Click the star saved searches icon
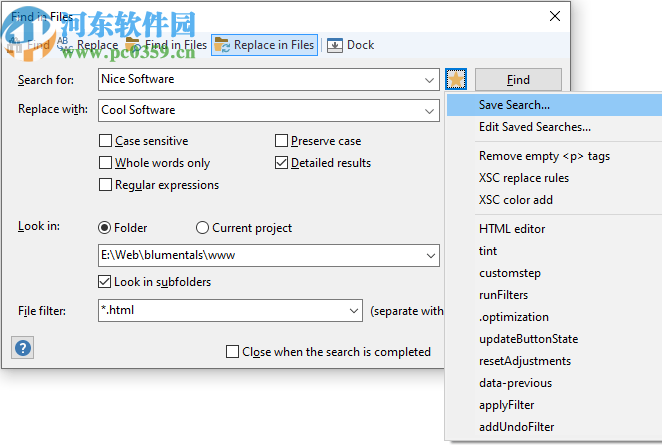Screen dimensions: 662x445 click(456, 79)
